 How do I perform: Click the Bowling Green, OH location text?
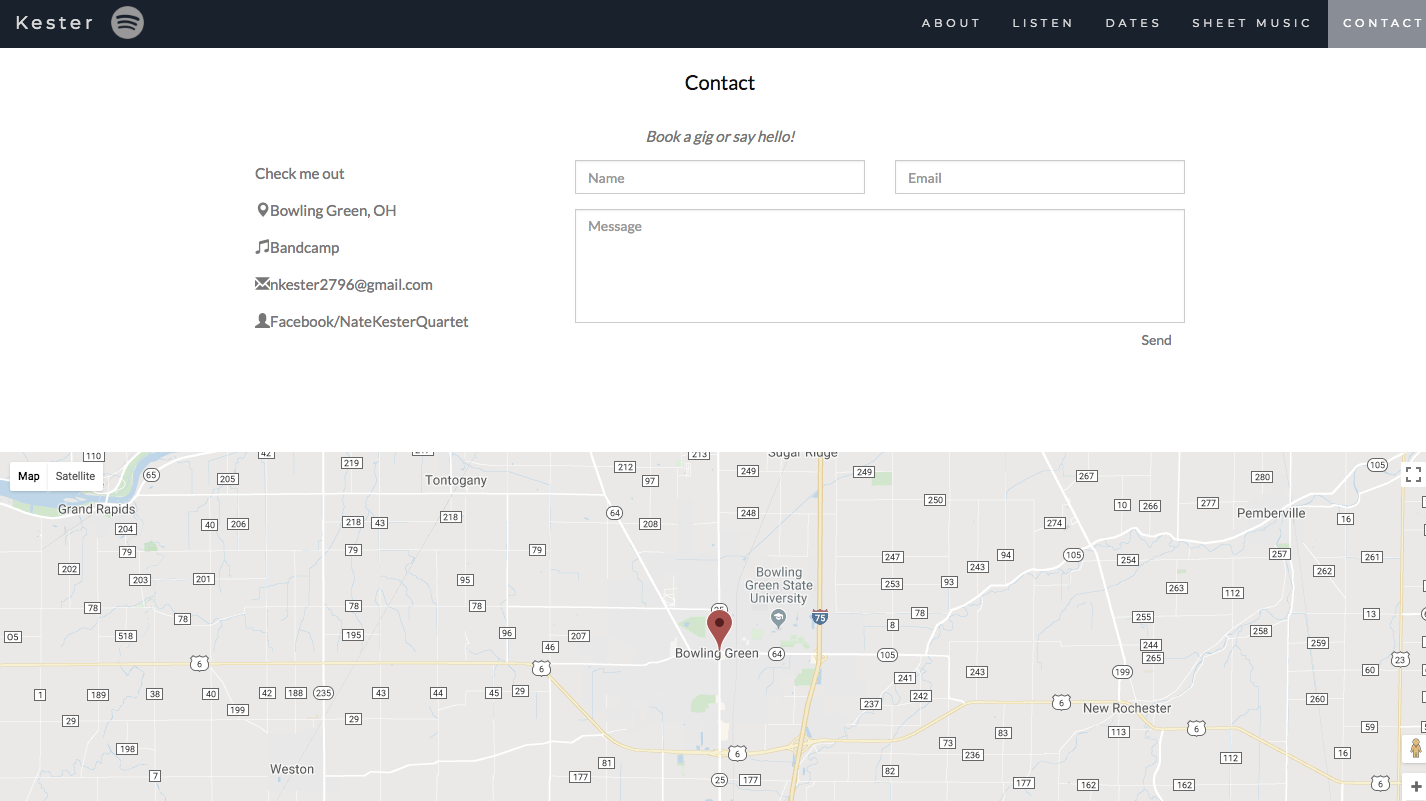(x=333, y=211)
